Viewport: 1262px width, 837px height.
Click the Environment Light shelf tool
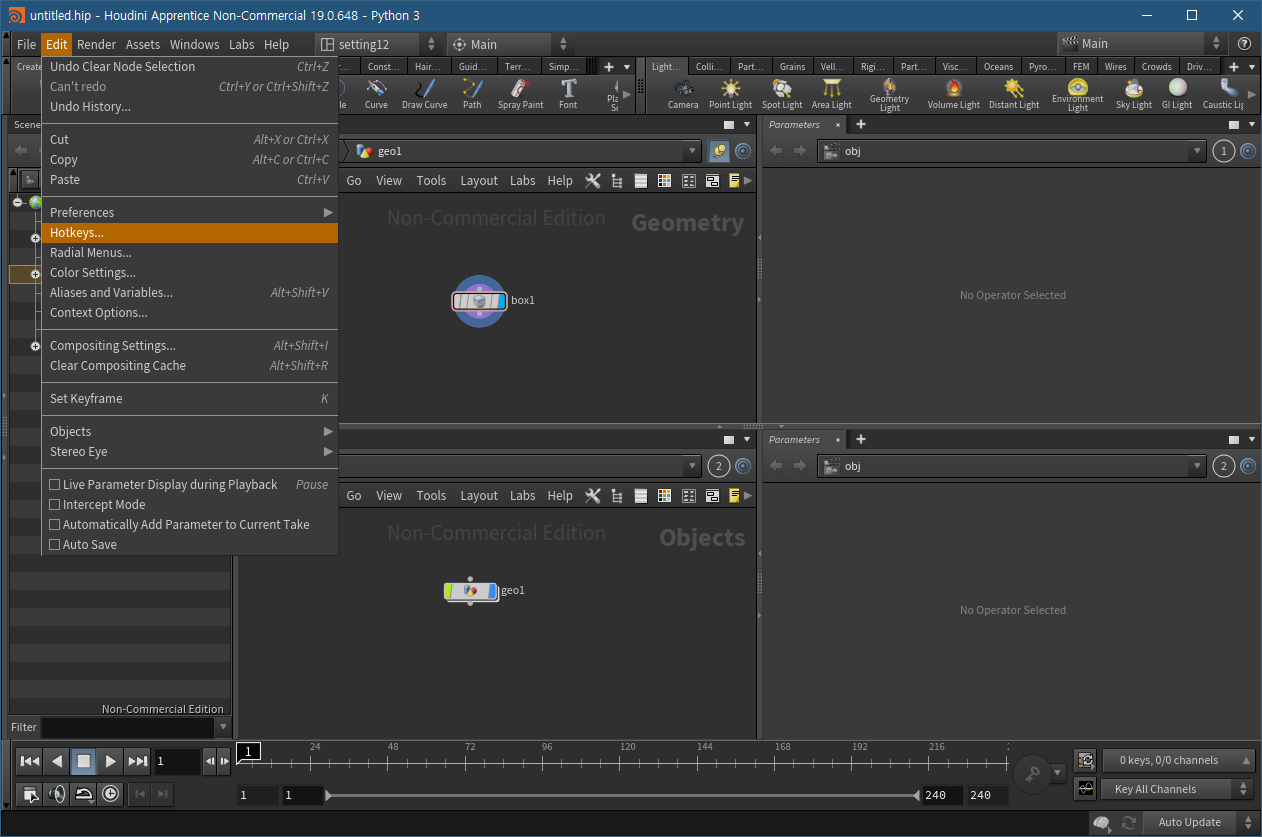(1077, 95)
